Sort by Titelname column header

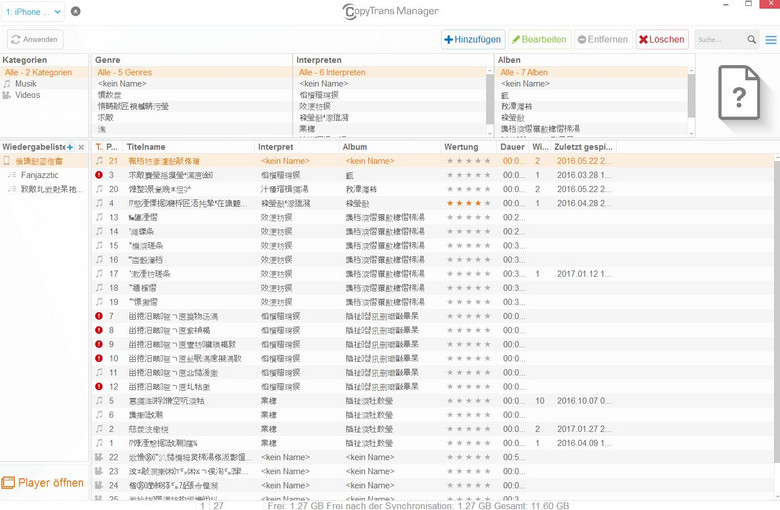pyautogui.click(x=188, y=147)
